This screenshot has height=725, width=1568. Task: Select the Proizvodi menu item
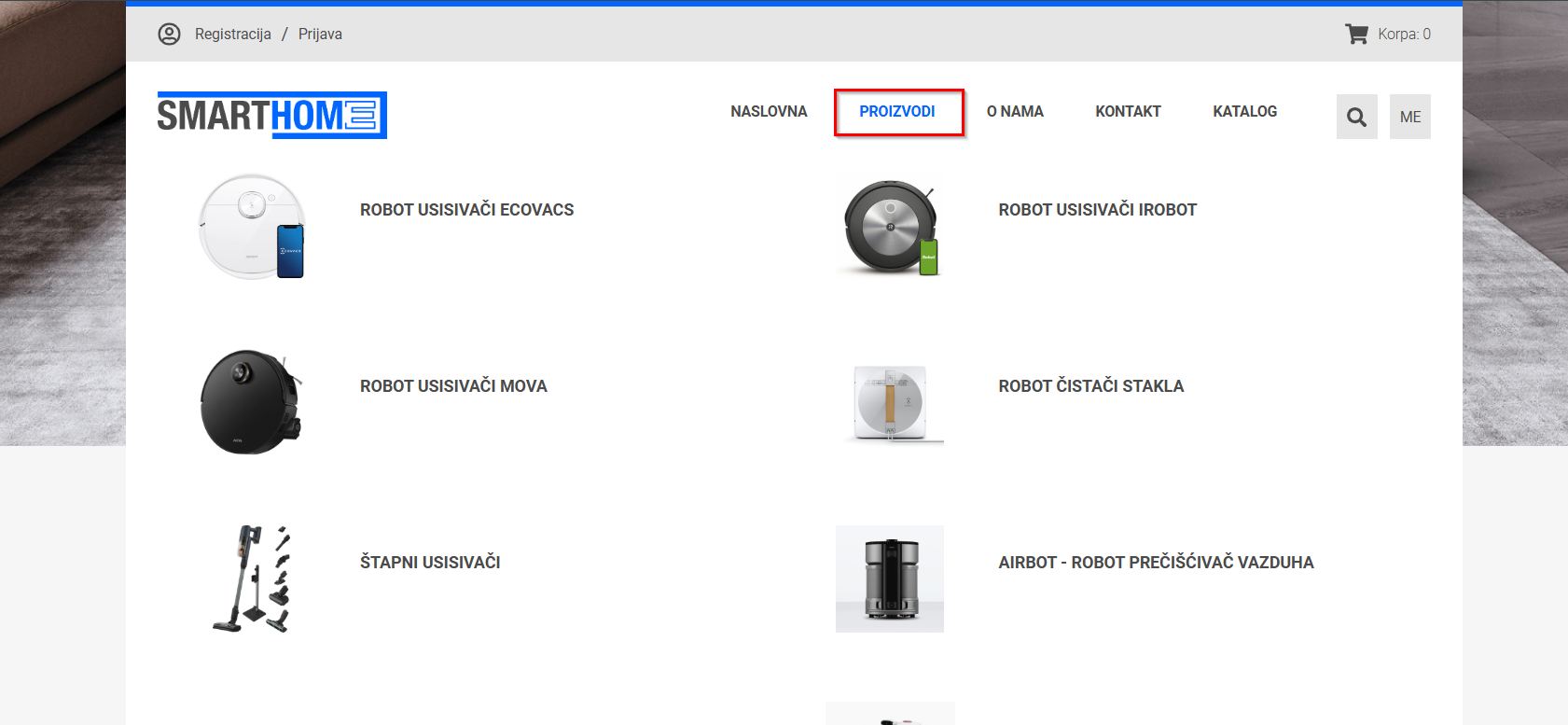pos(897,112)
